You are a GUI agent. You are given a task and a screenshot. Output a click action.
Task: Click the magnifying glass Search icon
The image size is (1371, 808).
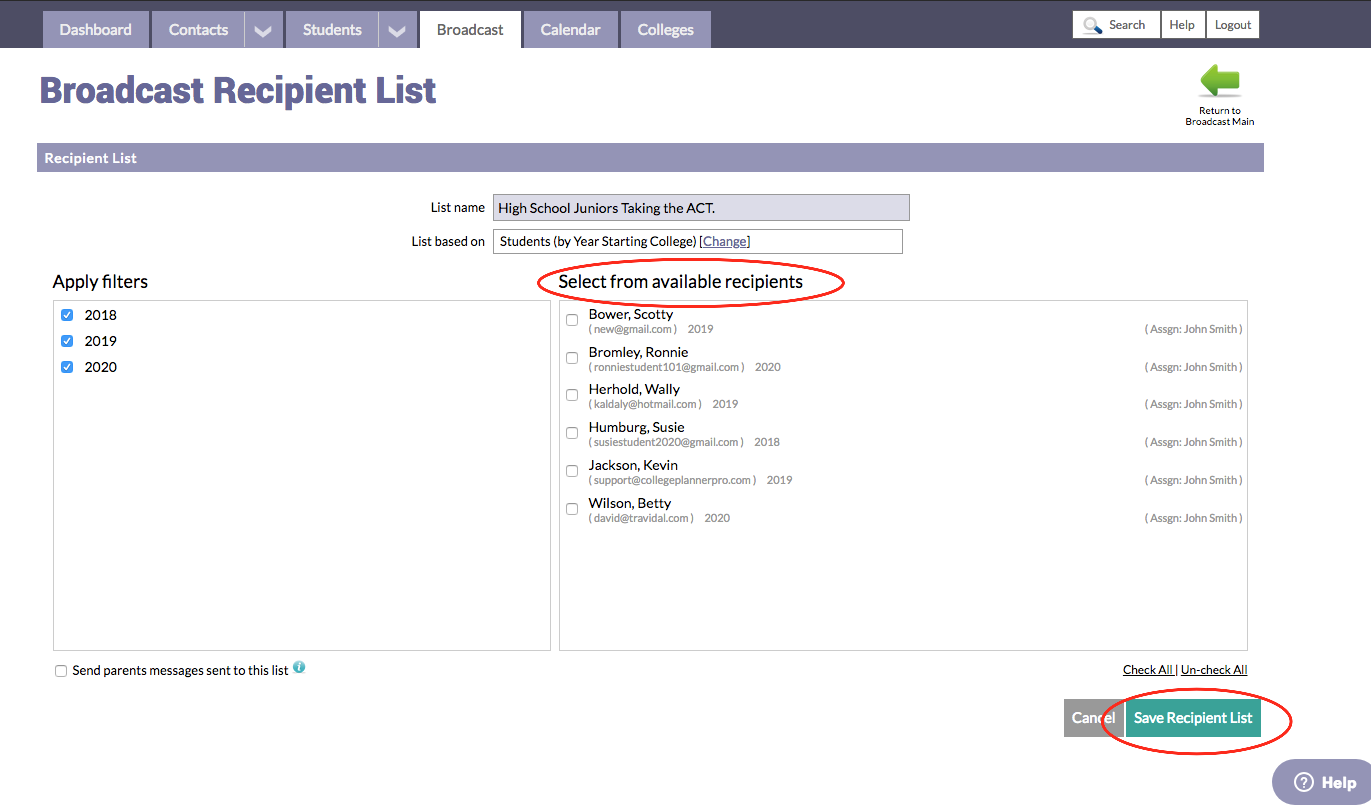point(1092,25)
